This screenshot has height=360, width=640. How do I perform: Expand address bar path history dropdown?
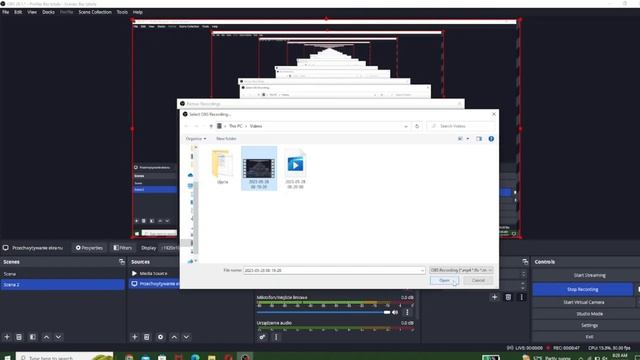406,126
